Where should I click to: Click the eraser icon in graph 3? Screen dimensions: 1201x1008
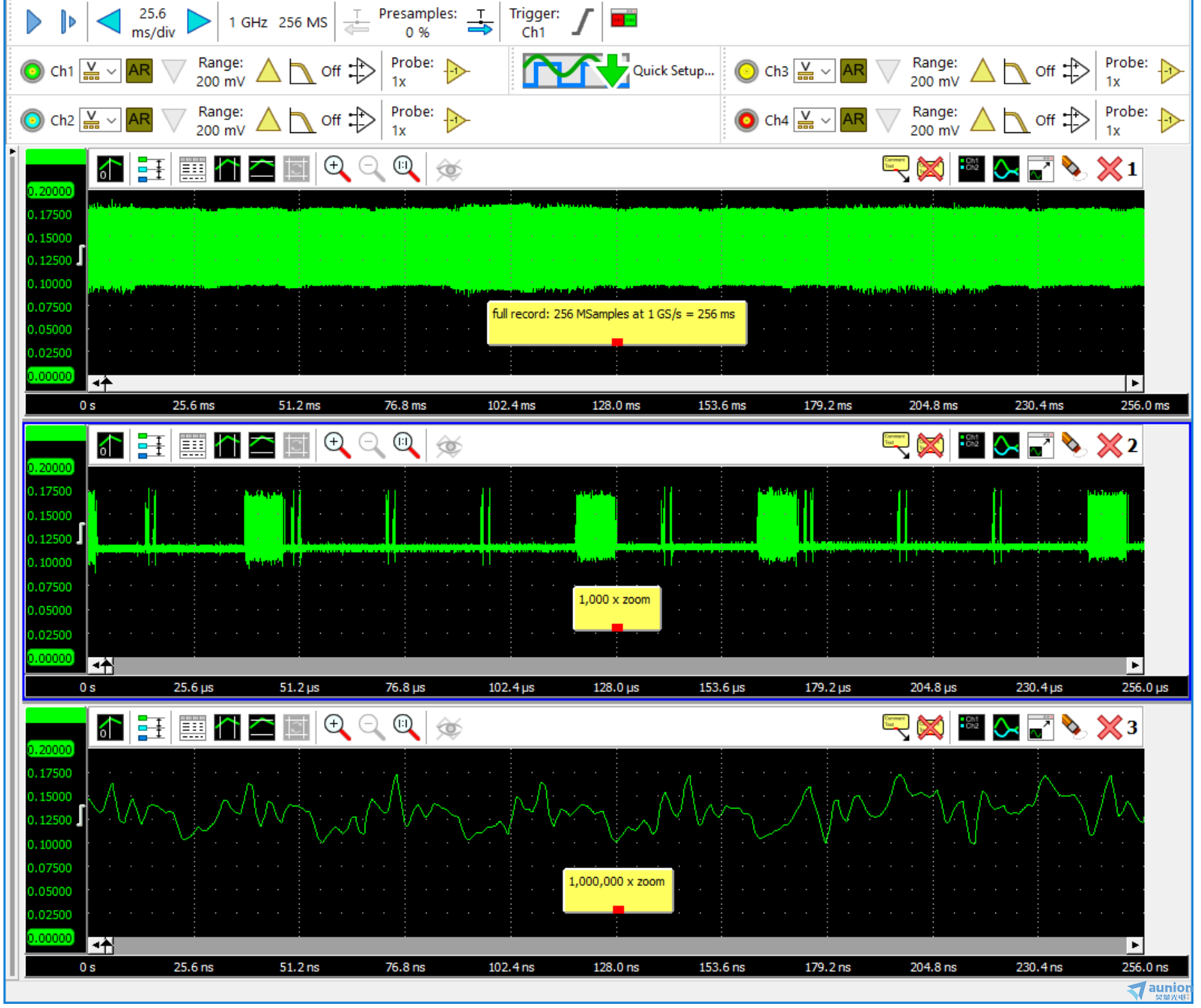pyautogui.click(x=1073, y=728)
